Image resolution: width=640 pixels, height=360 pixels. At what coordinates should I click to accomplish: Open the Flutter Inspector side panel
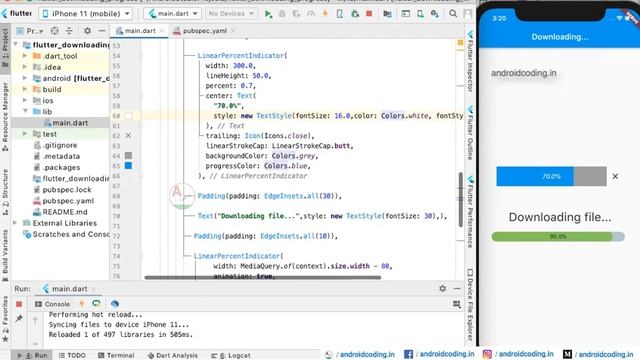[x=470, y=61]
